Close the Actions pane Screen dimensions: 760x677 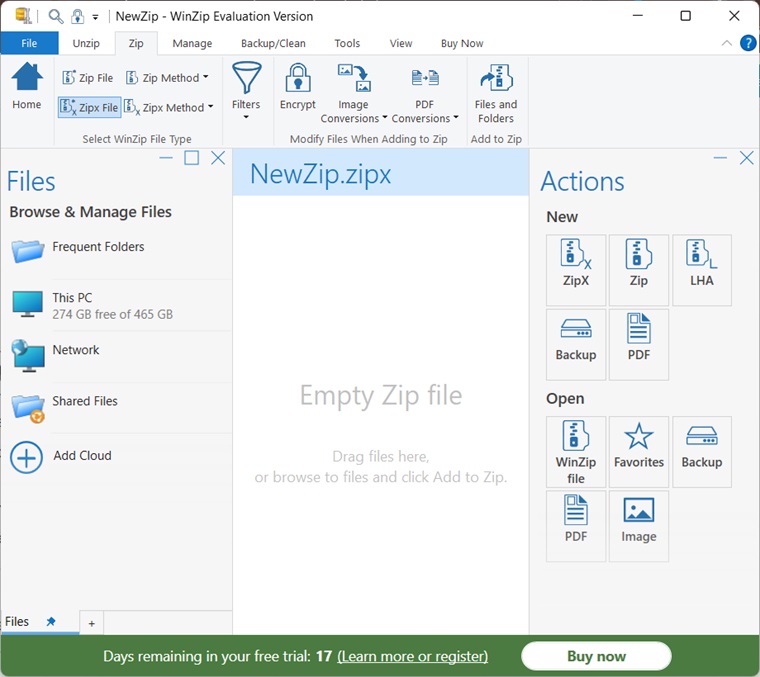[x=746, y=158]
